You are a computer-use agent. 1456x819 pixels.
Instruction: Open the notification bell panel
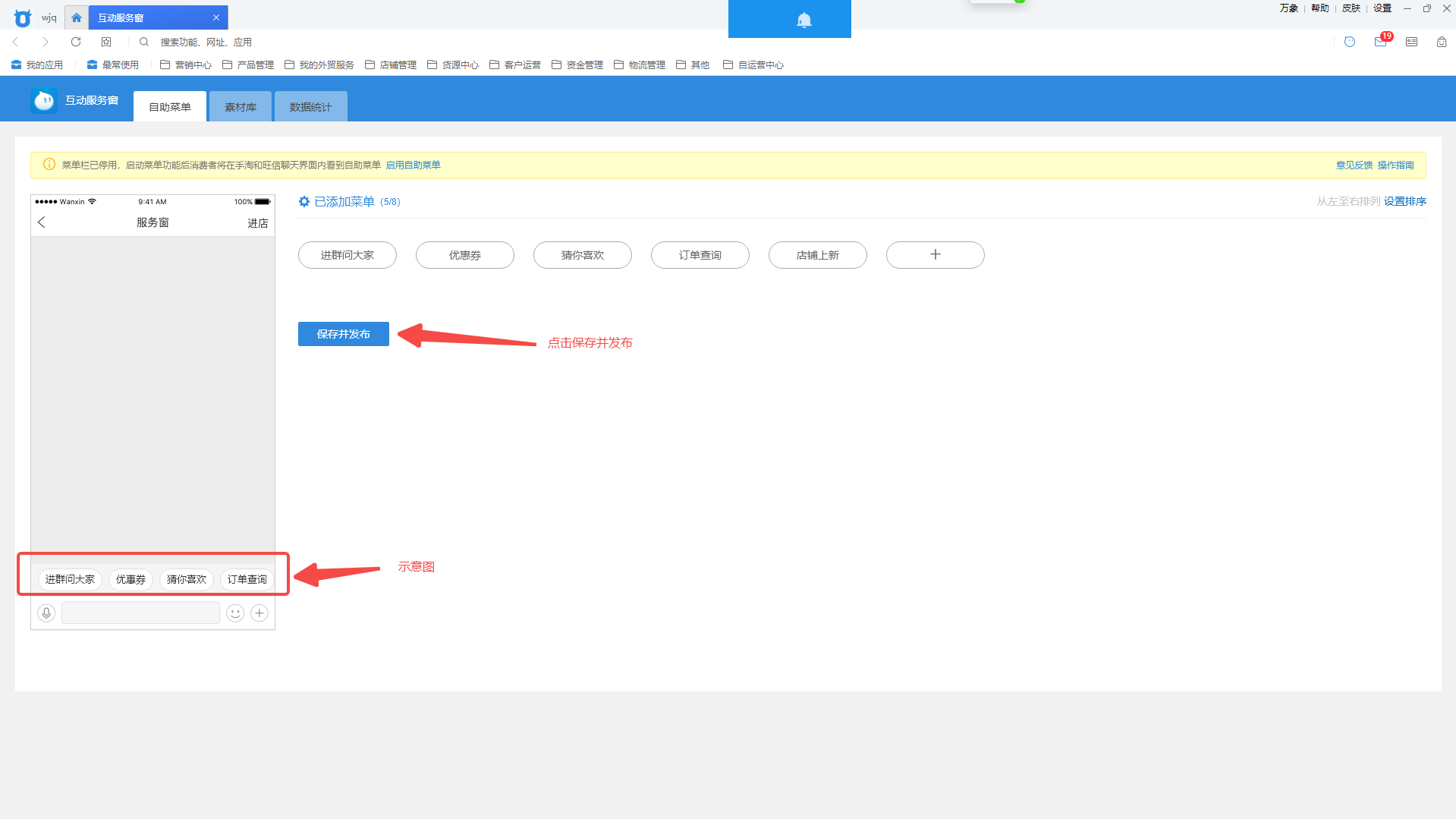click(x=804, y=20)
